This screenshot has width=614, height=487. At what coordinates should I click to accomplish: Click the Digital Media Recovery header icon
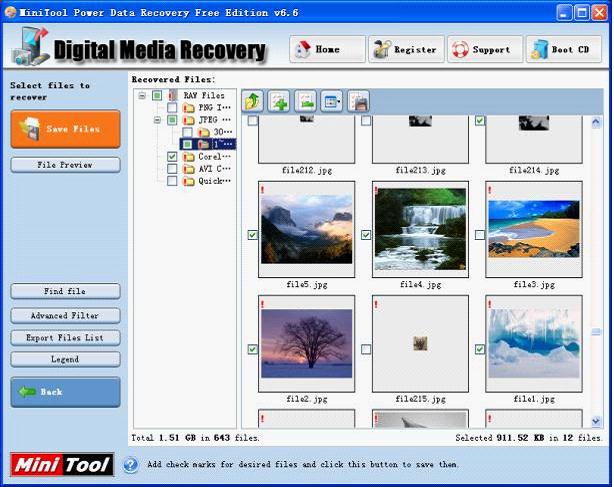(30, 46)
